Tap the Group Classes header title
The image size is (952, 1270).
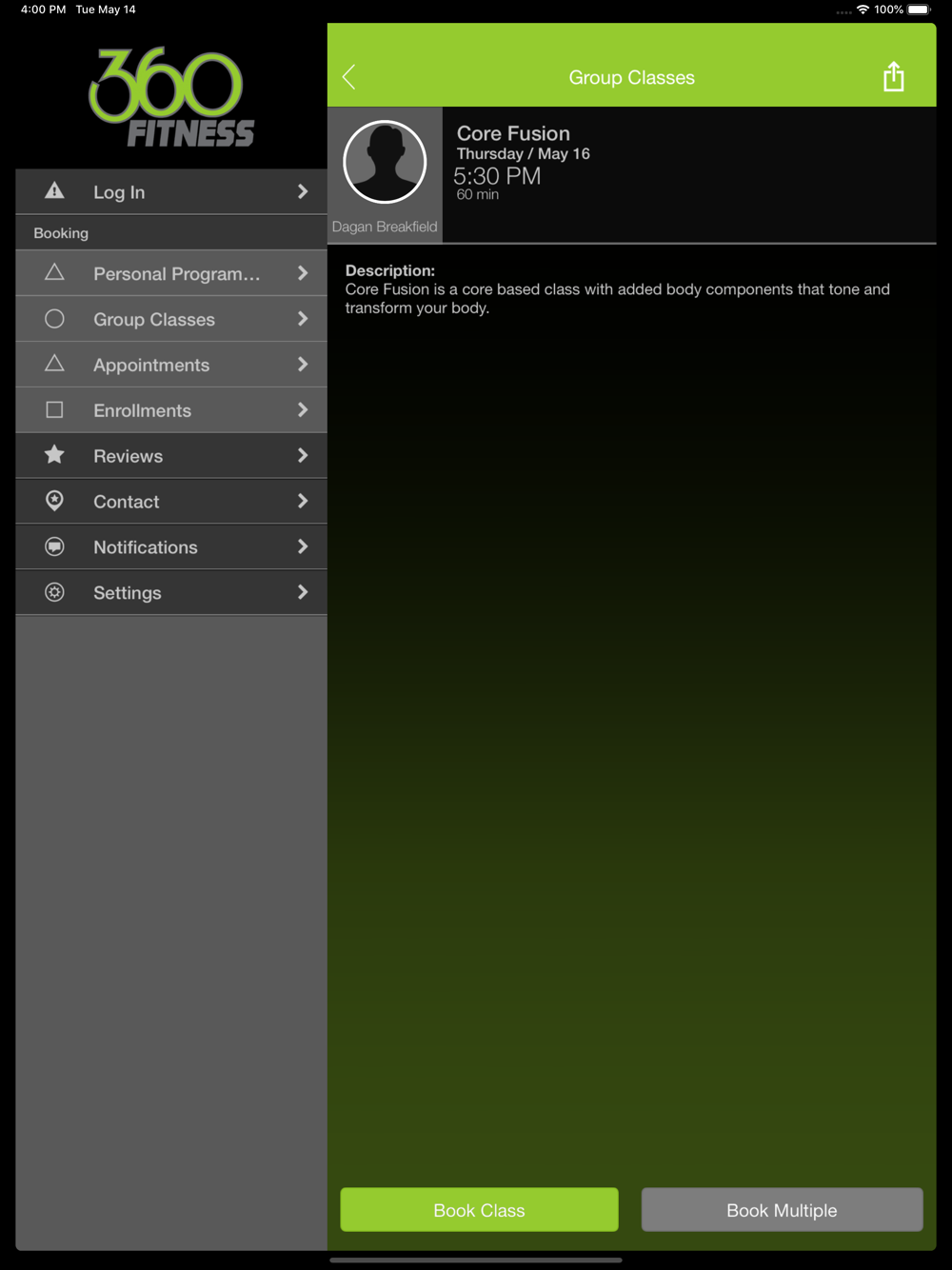tap(631, 78)
